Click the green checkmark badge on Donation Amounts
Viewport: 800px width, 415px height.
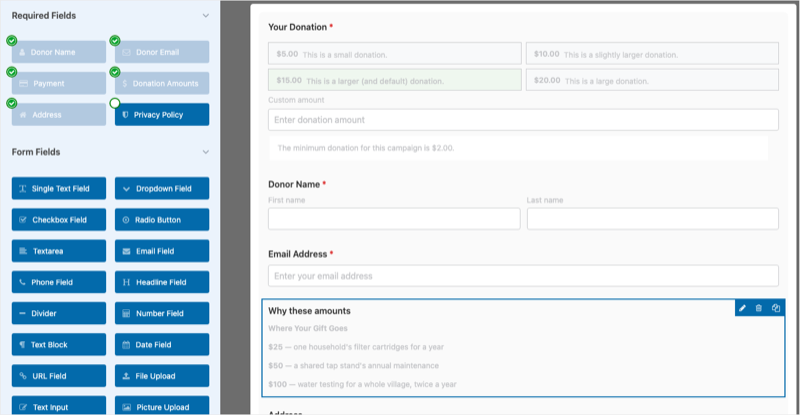click(115, 72)
